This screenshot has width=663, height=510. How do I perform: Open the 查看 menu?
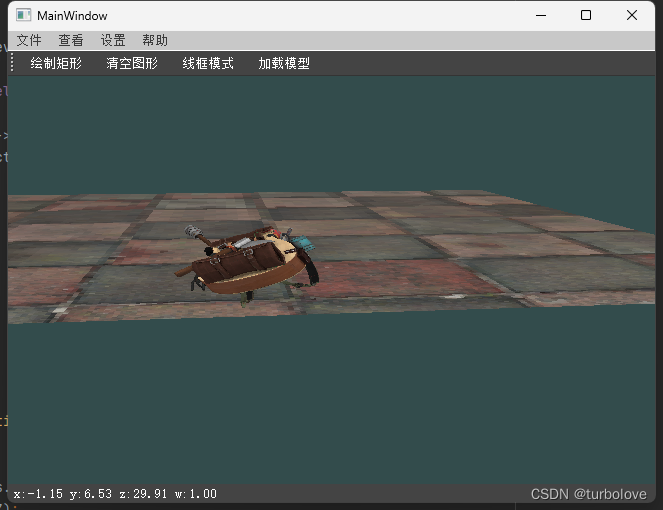(71, 41)
